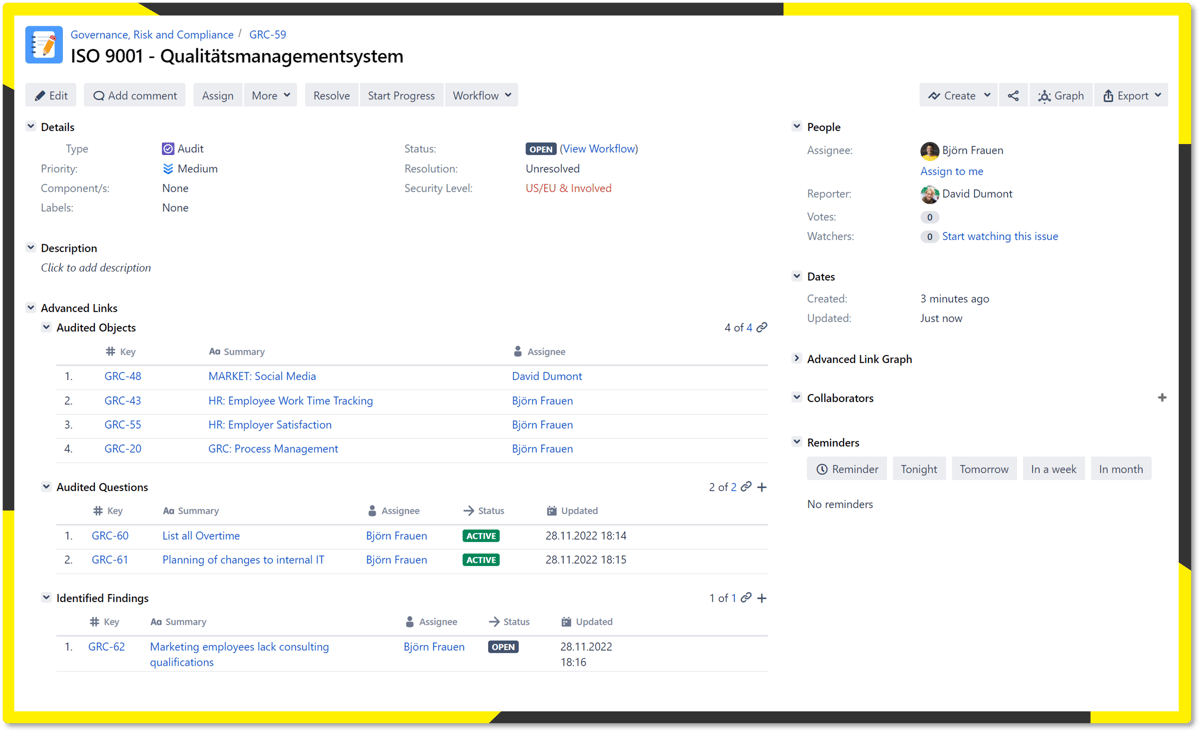The width and height of the screenshot is (1200, 732).
Task: Open the Workflow dropdown
Action: pos(481,95)
